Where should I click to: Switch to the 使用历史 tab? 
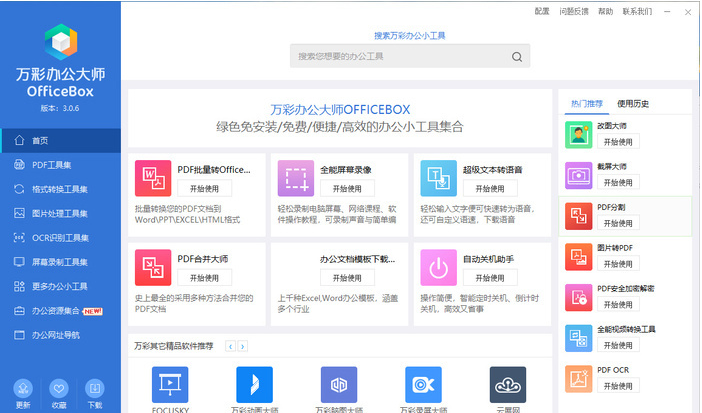click(633, 104)
